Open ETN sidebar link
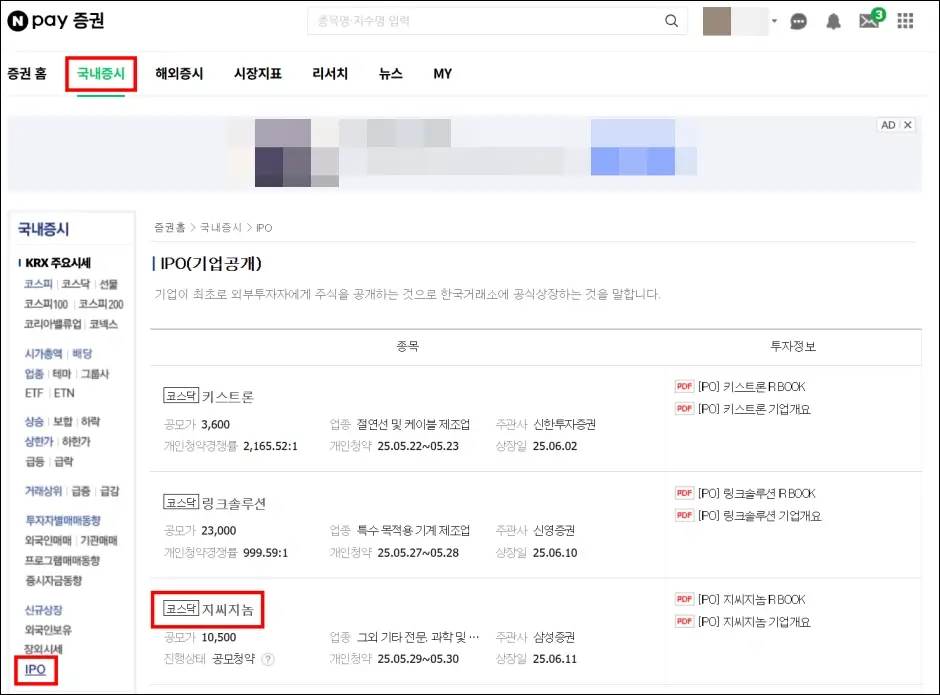 pos(64,393)
